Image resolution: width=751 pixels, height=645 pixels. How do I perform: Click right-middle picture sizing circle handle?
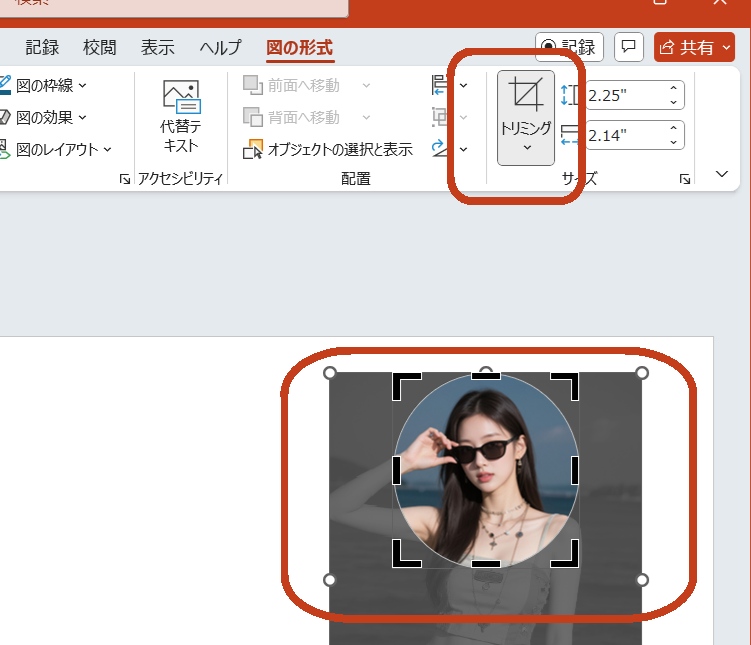[x=642, y=580]
